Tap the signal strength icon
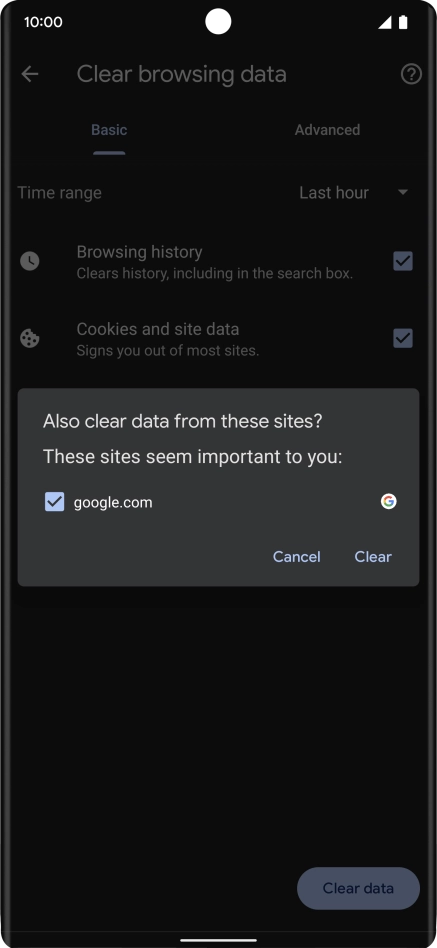 coord(384,22)
